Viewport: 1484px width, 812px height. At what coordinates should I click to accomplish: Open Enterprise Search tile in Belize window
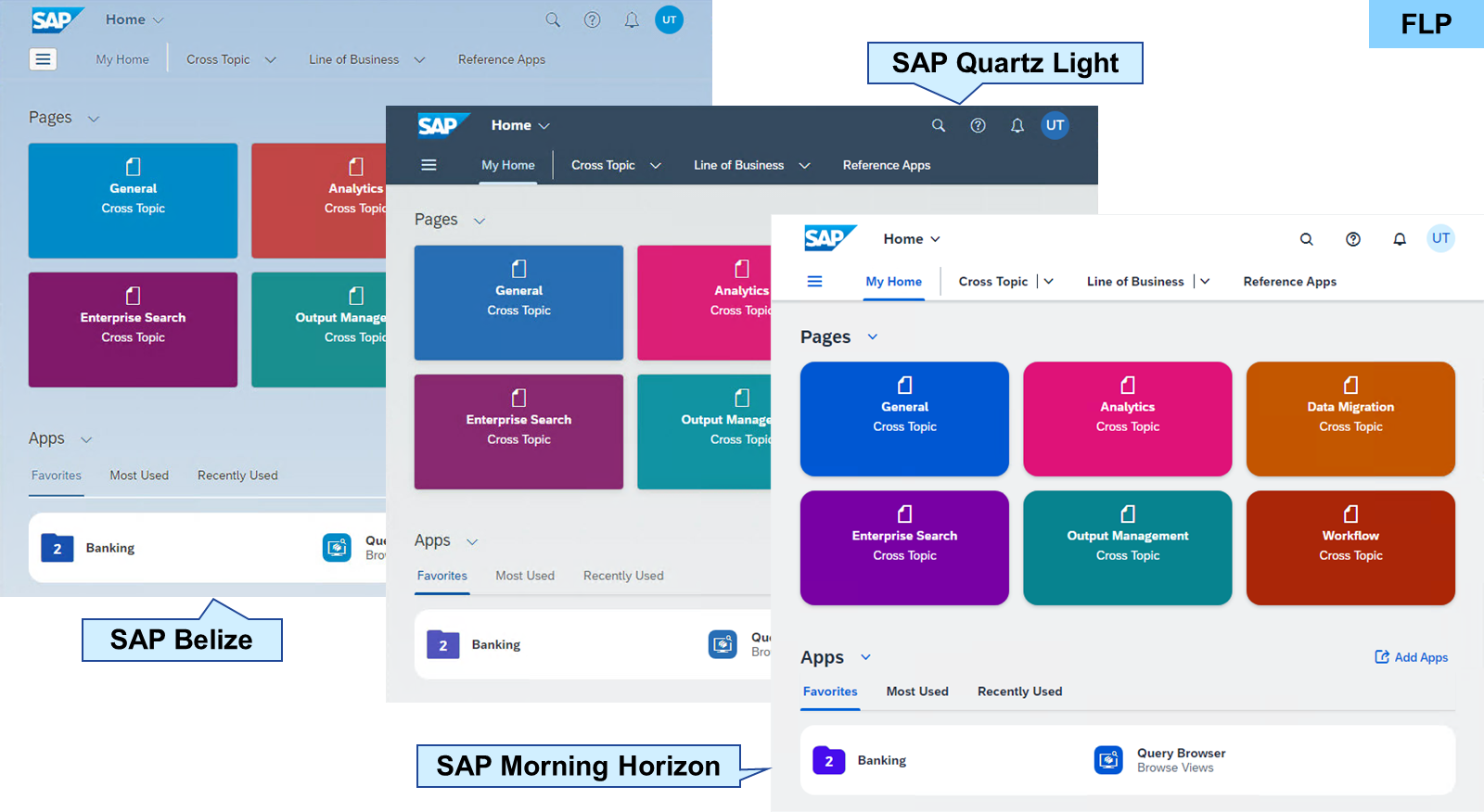[133, 329]
